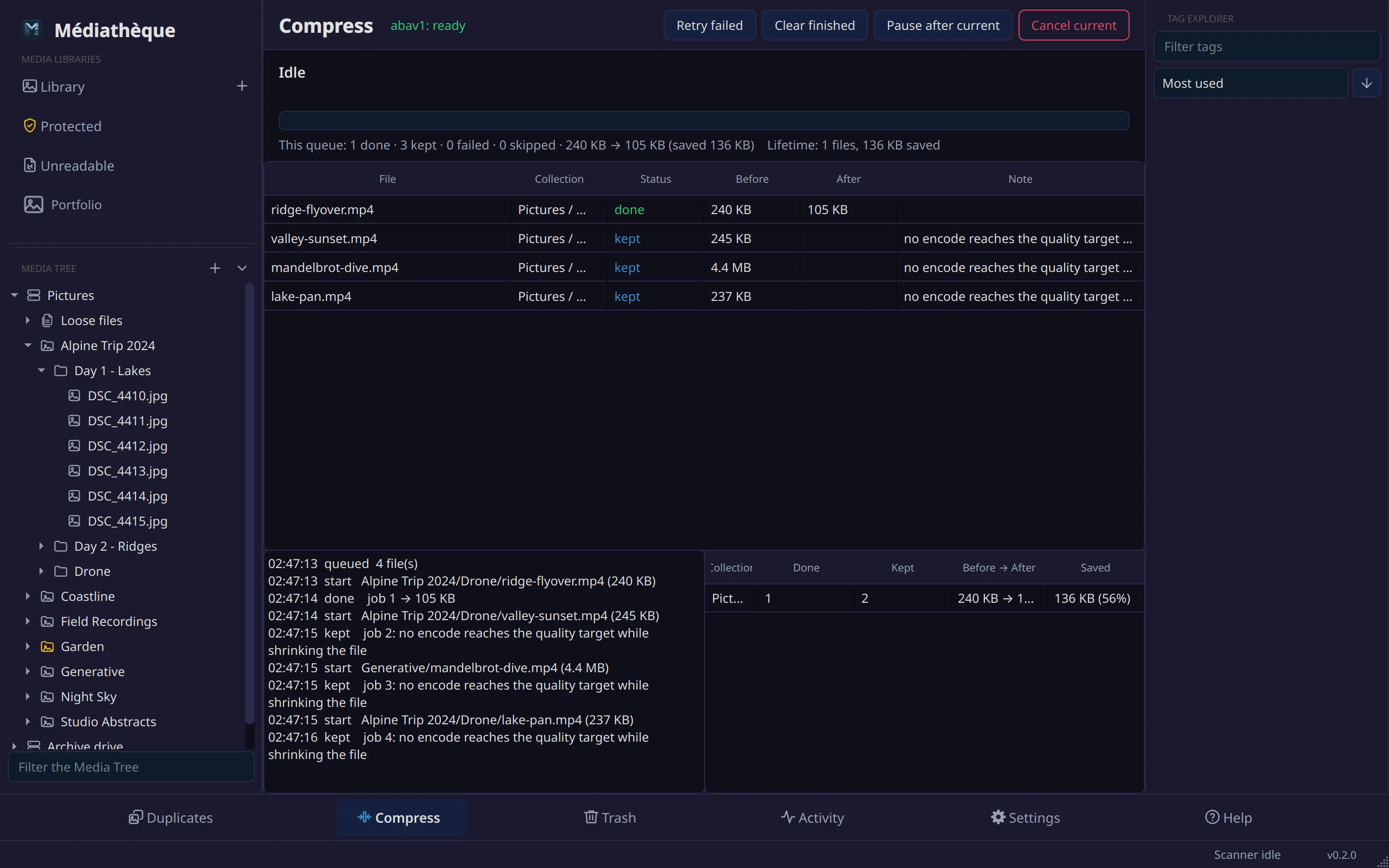Switch to the Trash tab
The image size is (1389, 868).
click(x=610, y=817)
